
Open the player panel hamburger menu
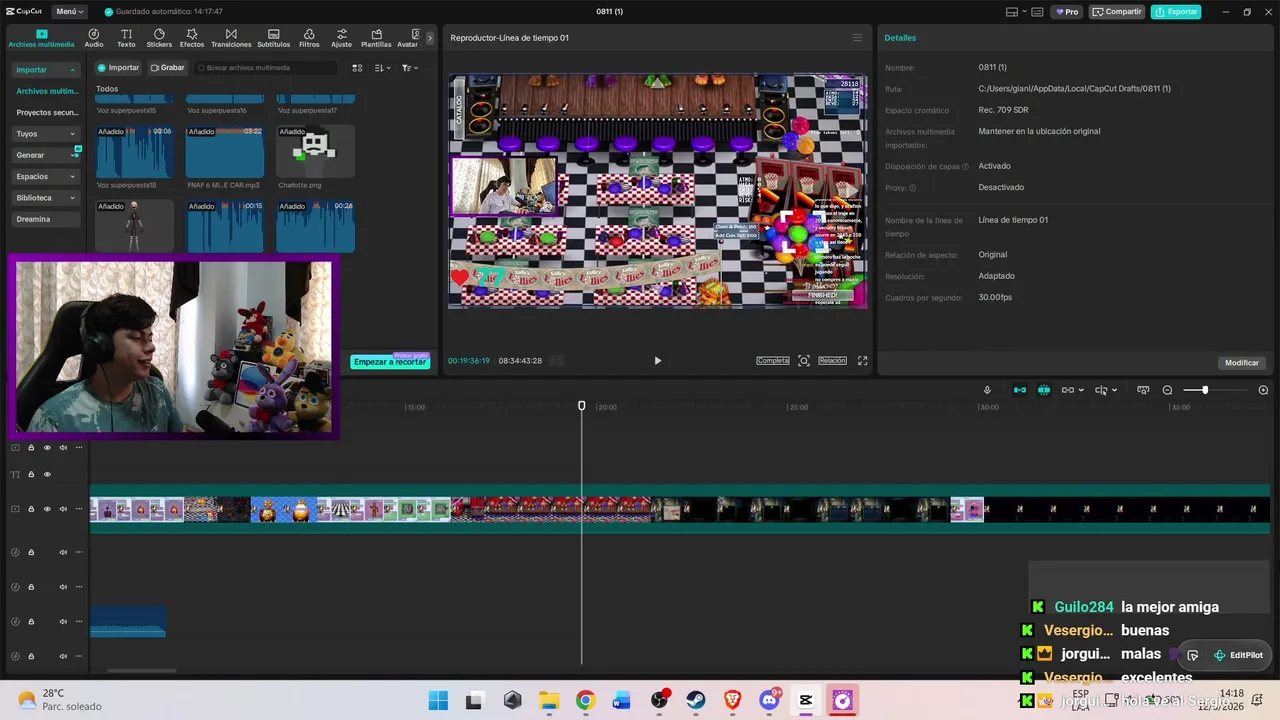(x=857, y=38)
